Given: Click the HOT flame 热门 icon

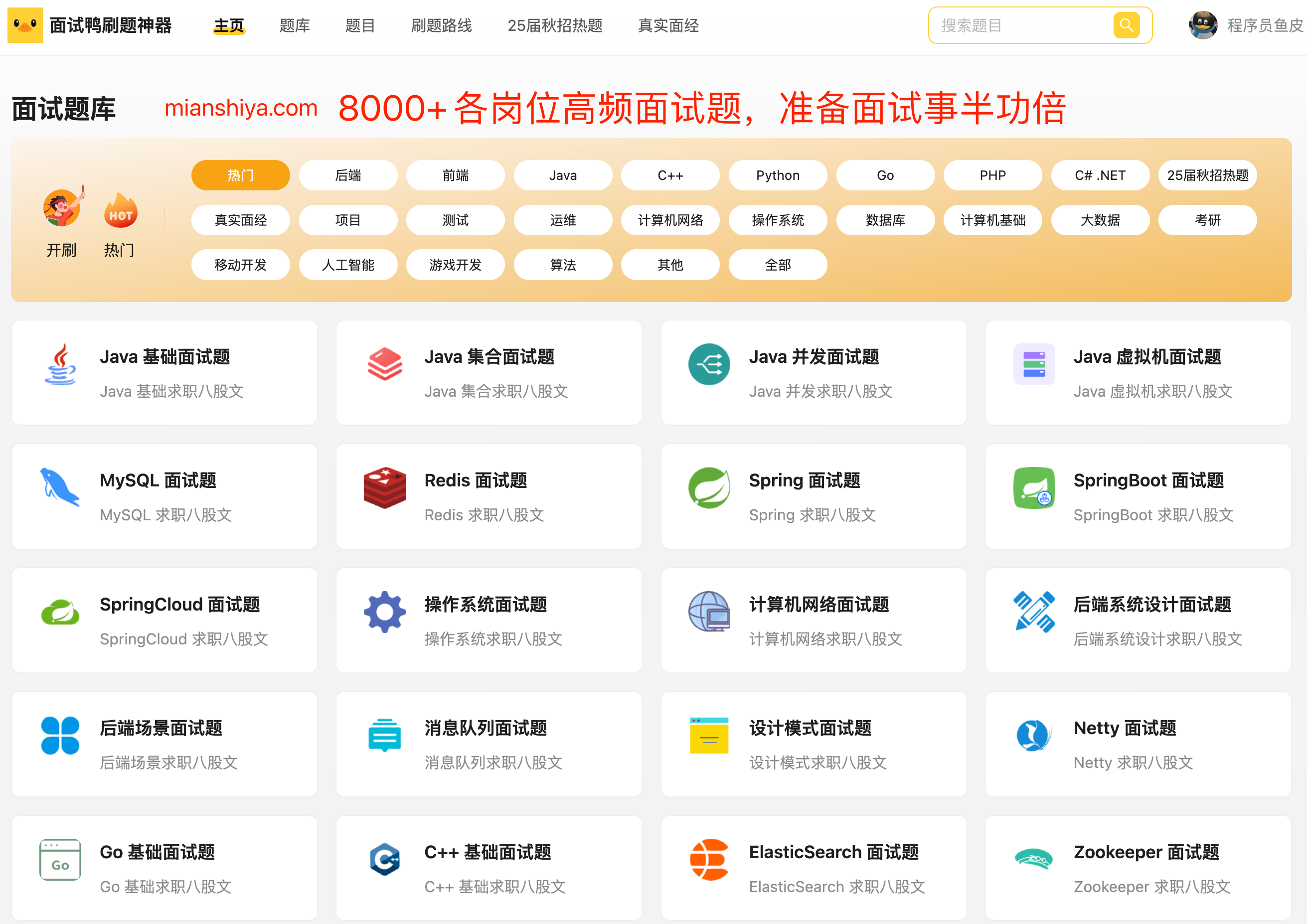Looking at the screenshot, I should (x=121, y=209).
